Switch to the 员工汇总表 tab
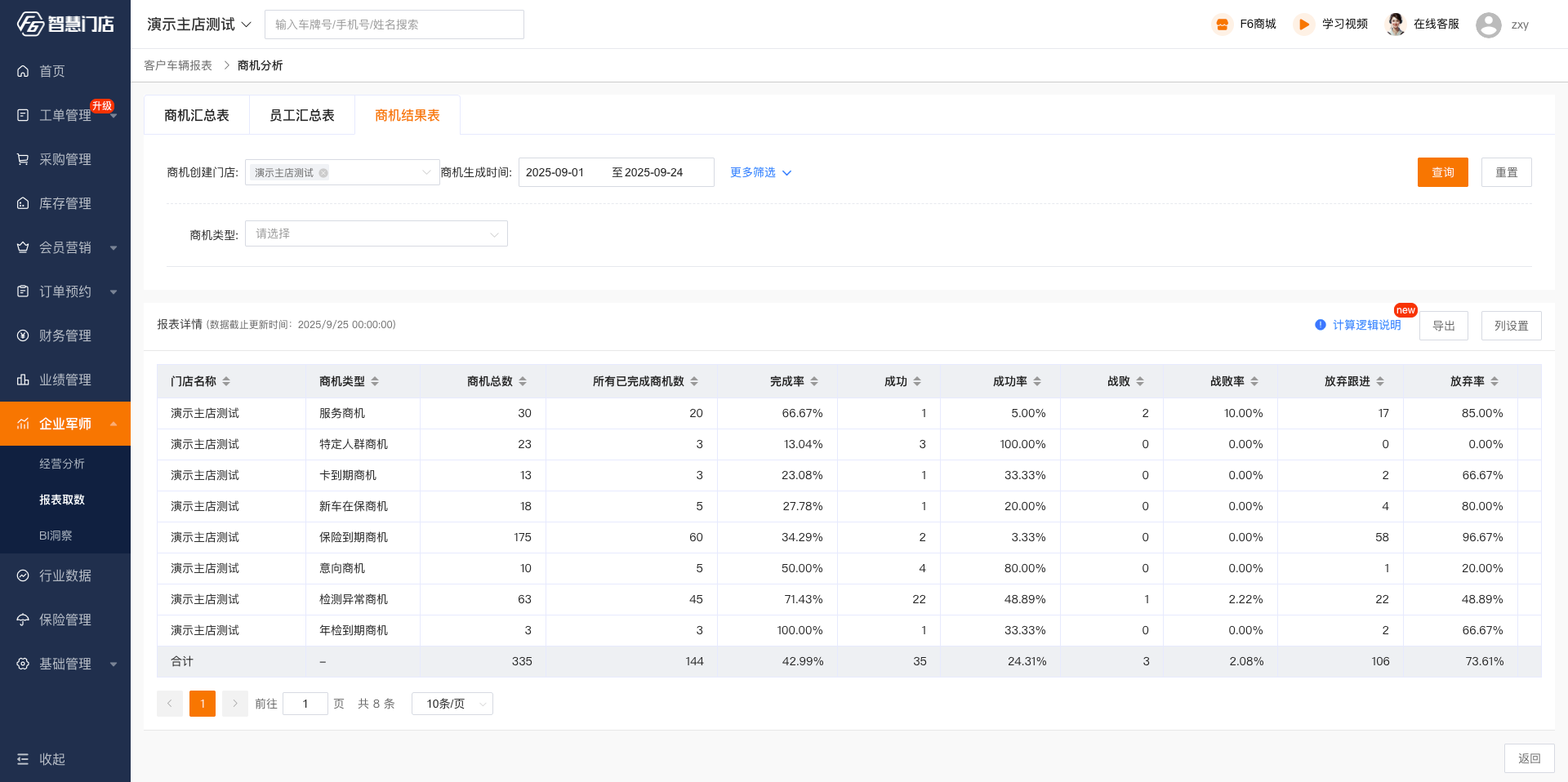Viewport: 1568px width, 782px height. (302, 115)
